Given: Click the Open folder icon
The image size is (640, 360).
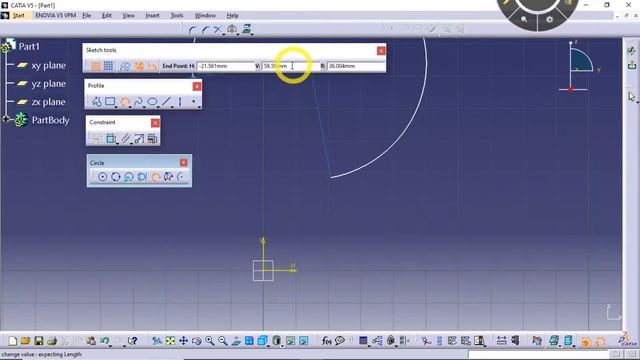Looking at the screenshot, I should (x=25, y=341).
